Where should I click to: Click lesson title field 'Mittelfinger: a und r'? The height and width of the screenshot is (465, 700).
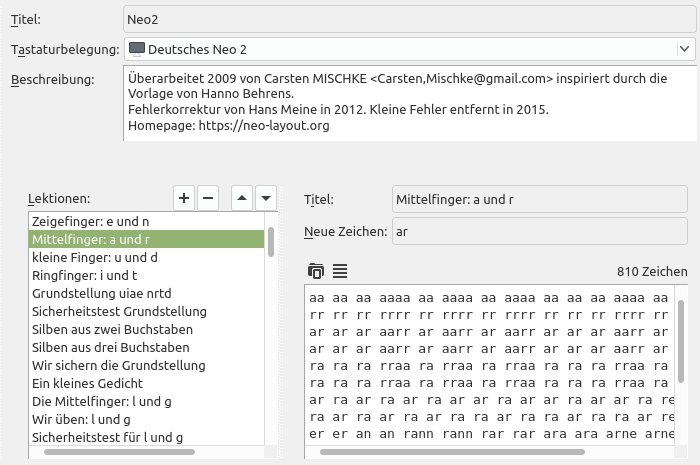540,199
